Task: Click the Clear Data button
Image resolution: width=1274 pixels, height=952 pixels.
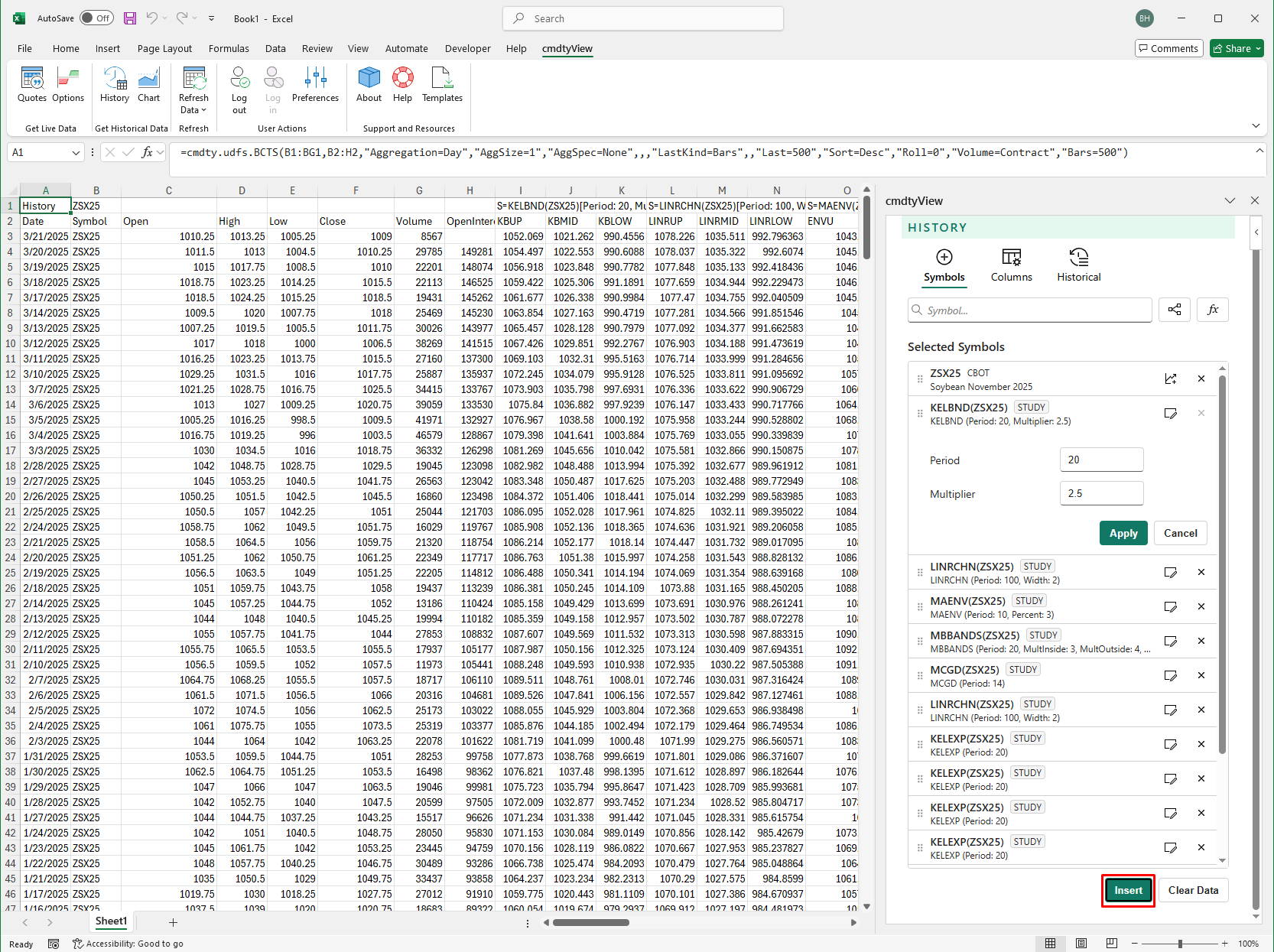Action: (1193, 890)
